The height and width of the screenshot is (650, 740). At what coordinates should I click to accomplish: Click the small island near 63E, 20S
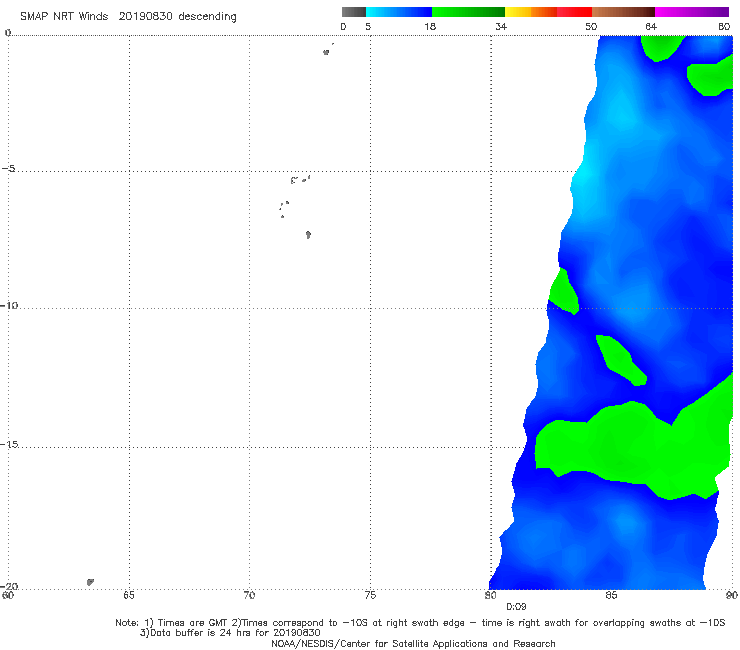(90, 582)
